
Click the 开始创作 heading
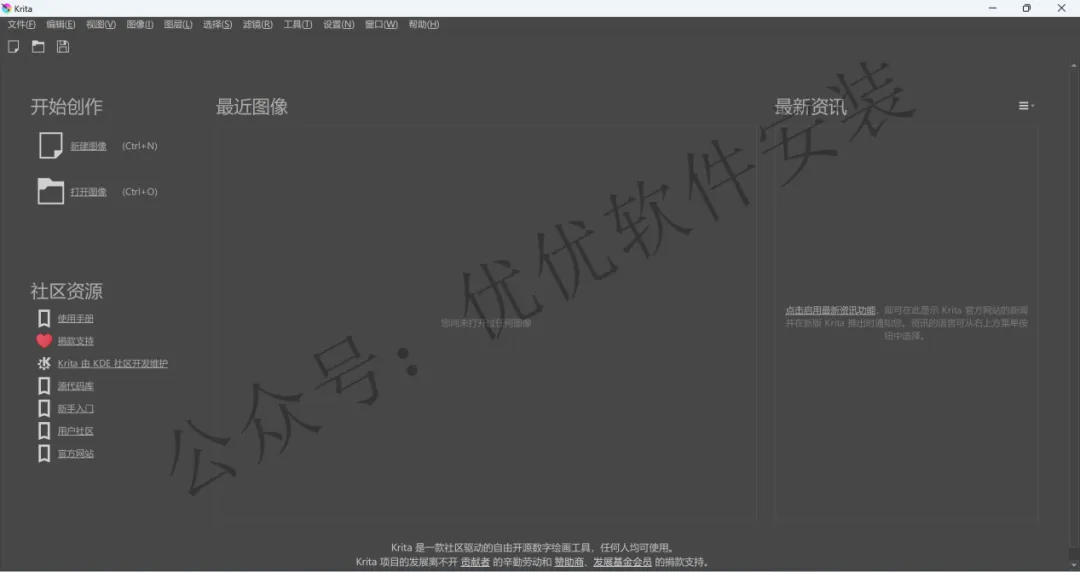tap(66, 107)
